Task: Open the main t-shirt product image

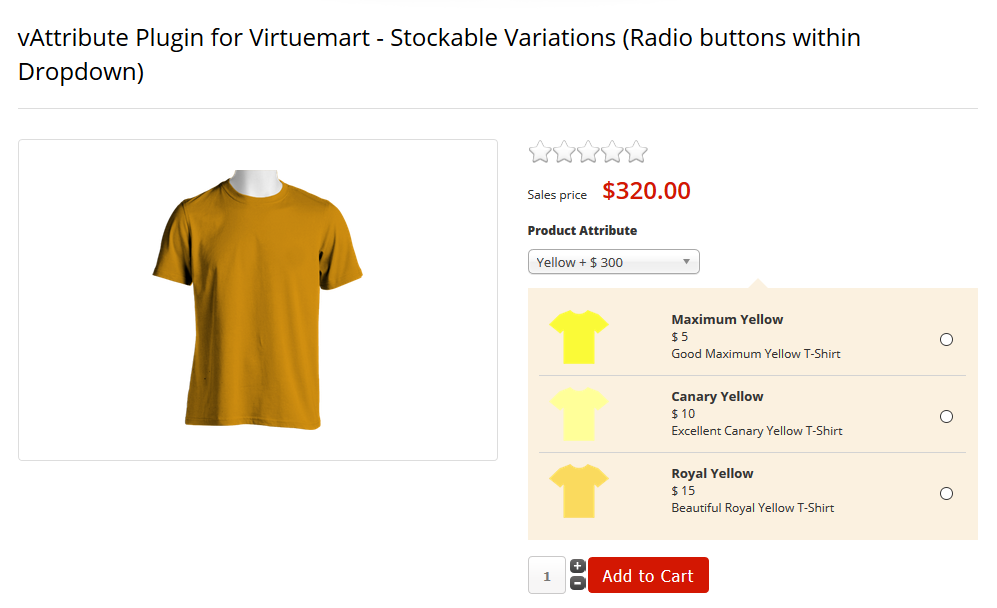Action: 257,299
